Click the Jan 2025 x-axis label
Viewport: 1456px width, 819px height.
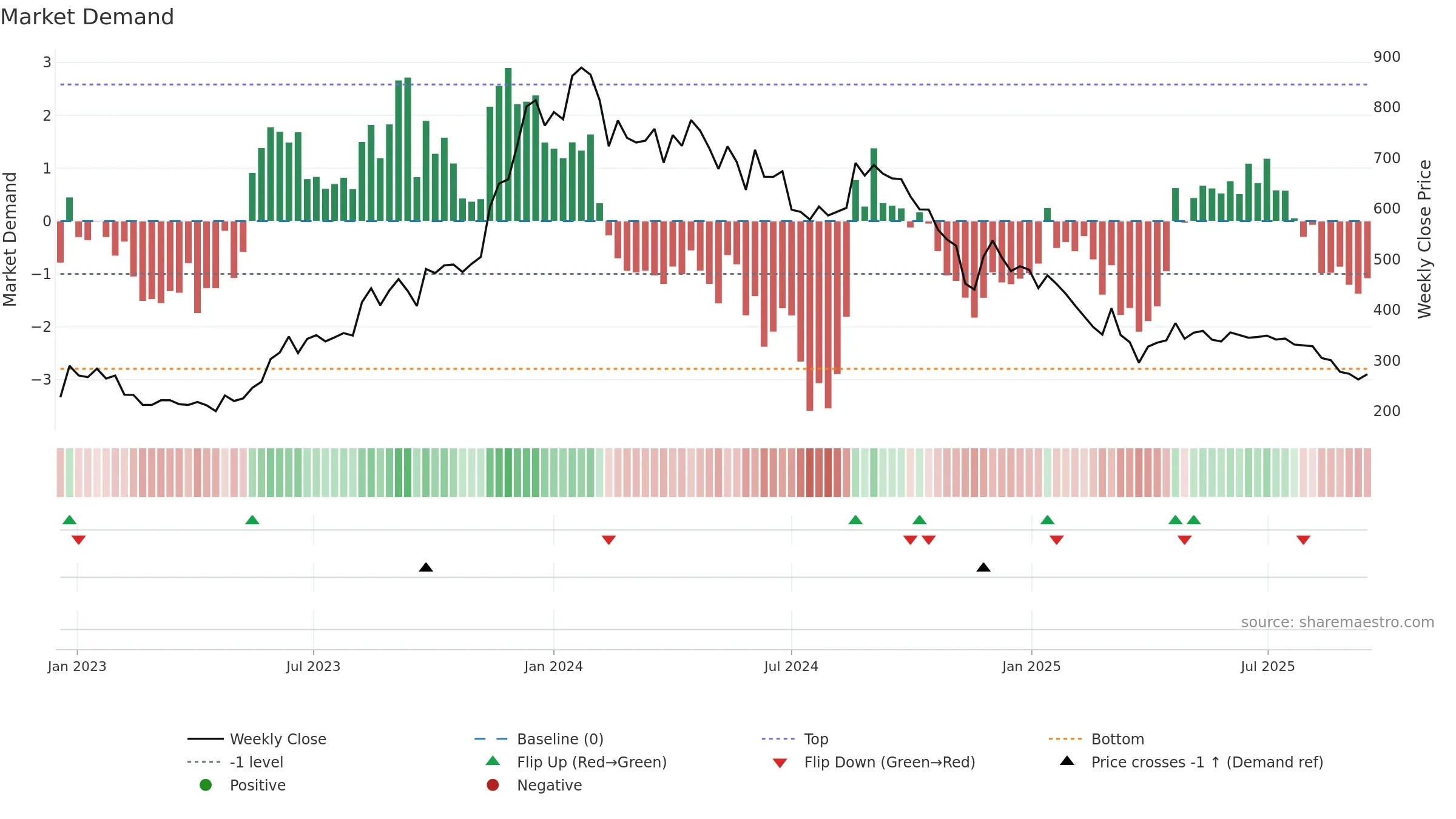click(1032, 667)
